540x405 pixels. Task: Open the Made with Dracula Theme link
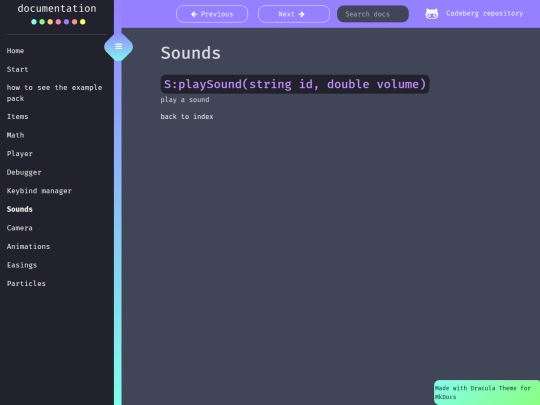pos(487,392)
